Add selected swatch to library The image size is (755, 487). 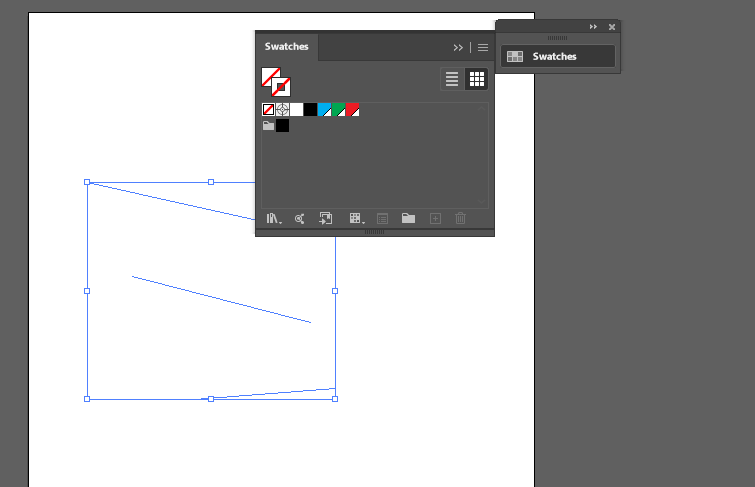click(325, 219)
